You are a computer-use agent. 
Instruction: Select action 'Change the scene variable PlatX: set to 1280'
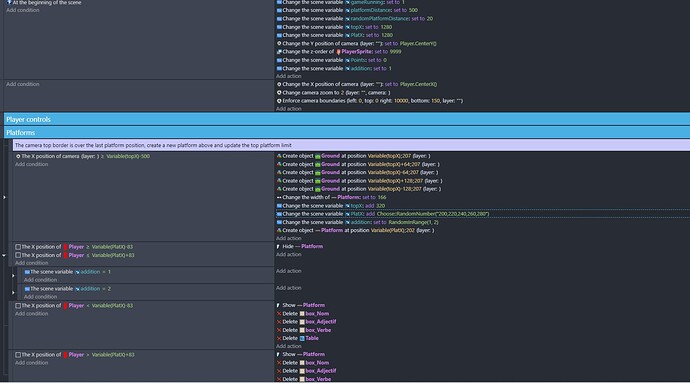(335, 35)
